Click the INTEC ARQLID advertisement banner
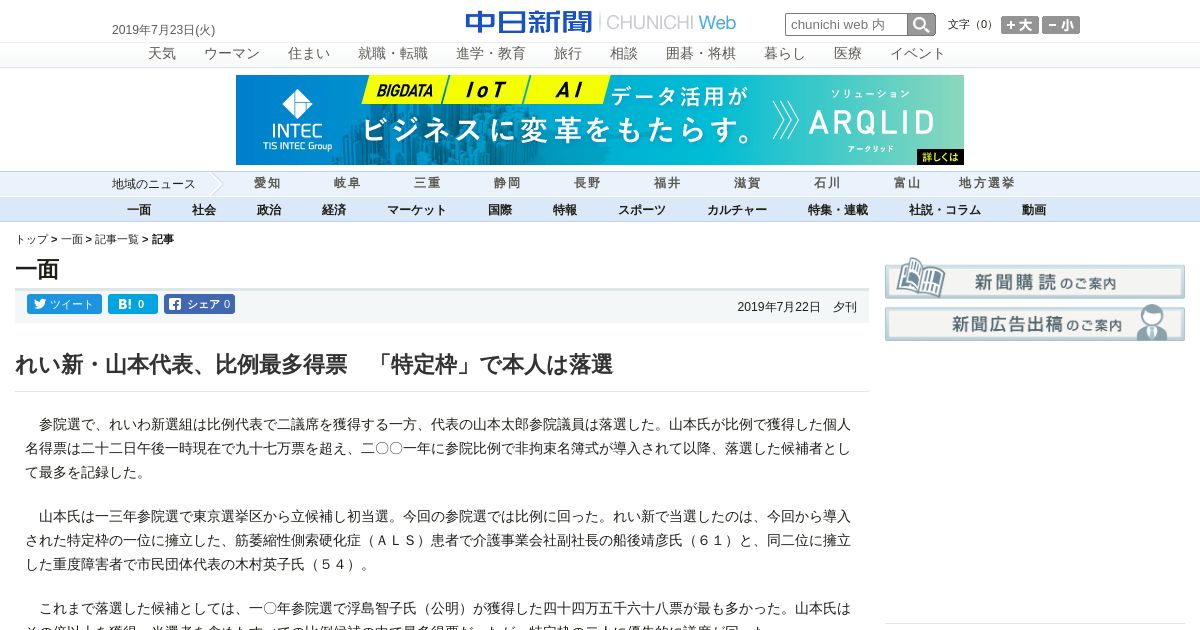Screen dimensions: 1200x630 click(x=600, y=120)
